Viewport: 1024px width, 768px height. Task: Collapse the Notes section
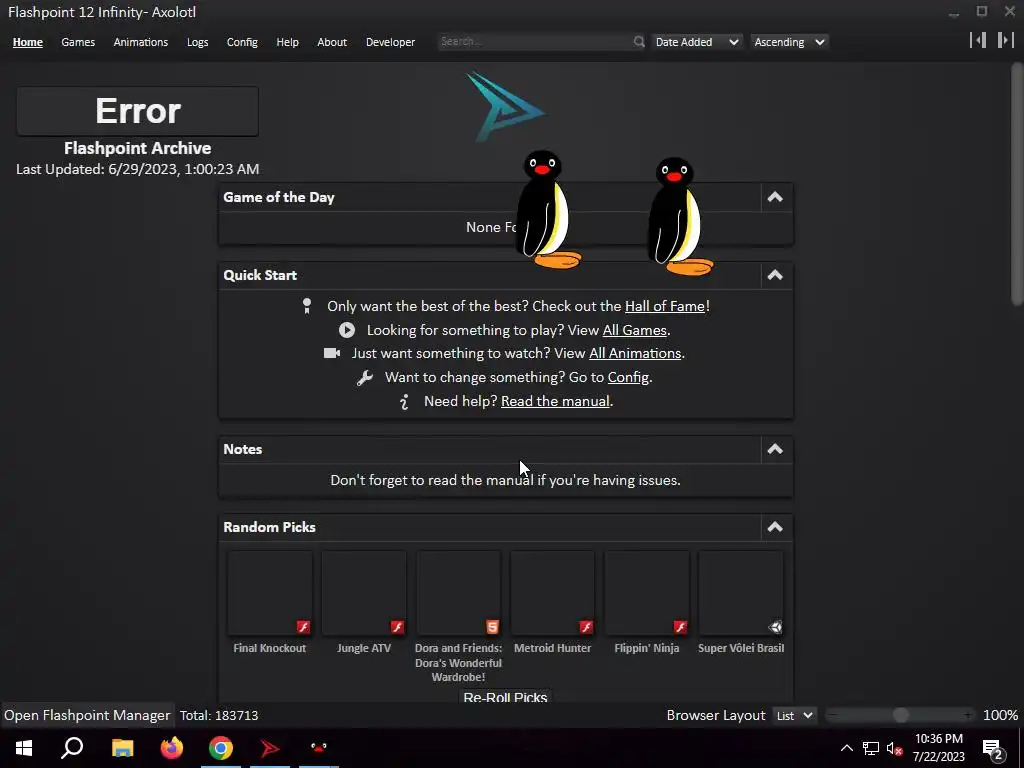point(775,449)
